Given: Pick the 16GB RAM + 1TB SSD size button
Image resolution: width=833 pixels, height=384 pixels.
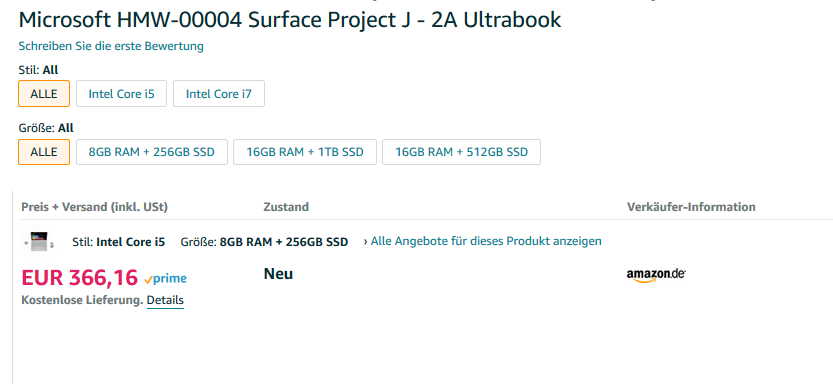Looking at the screenshot, I should point(305,152).
